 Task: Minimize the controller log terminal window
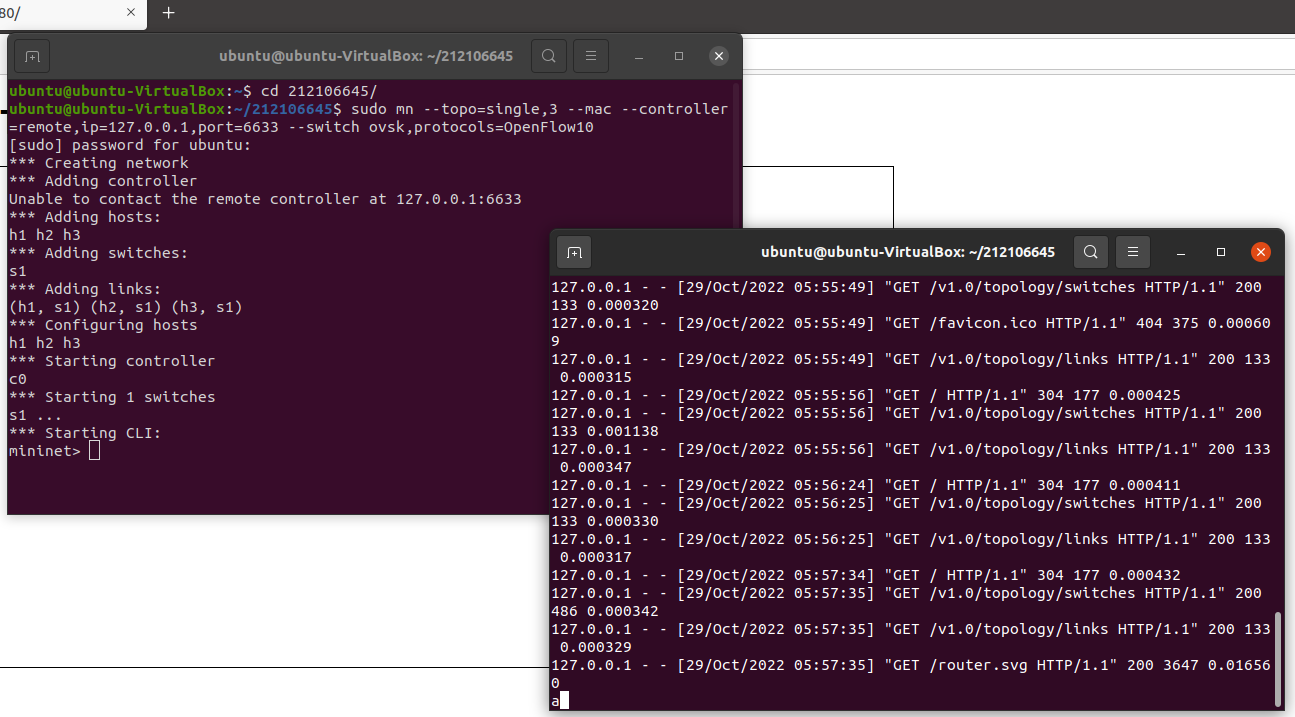tap(1182, 252)
